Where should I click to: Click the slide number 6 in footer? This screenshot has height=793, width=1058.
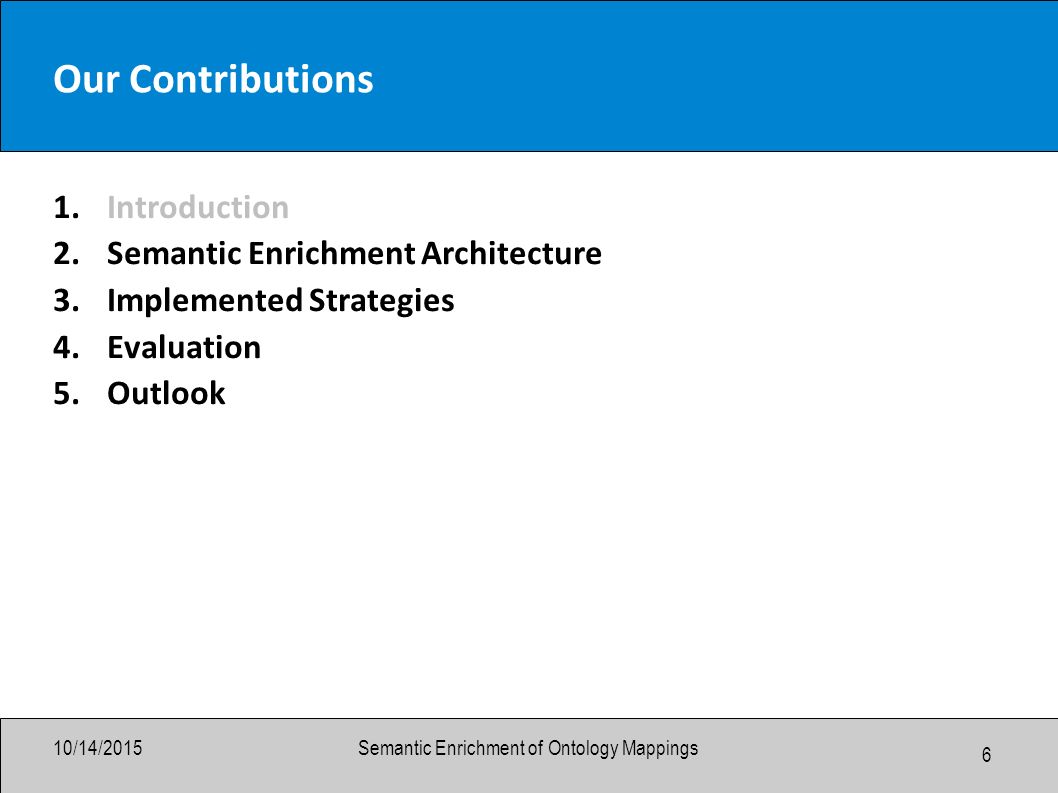[x=986, y=755]
